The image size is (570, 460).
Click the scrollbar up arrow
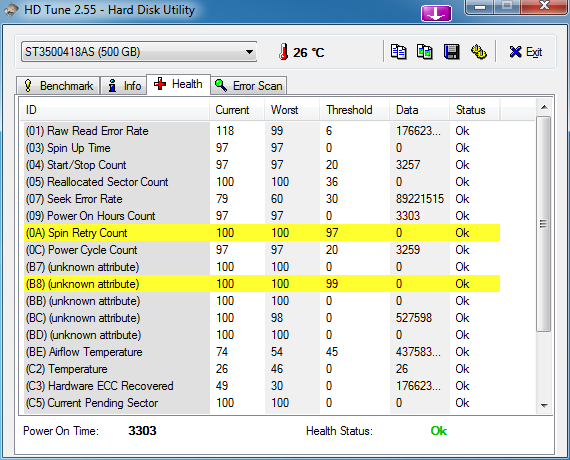pos(544,107)
